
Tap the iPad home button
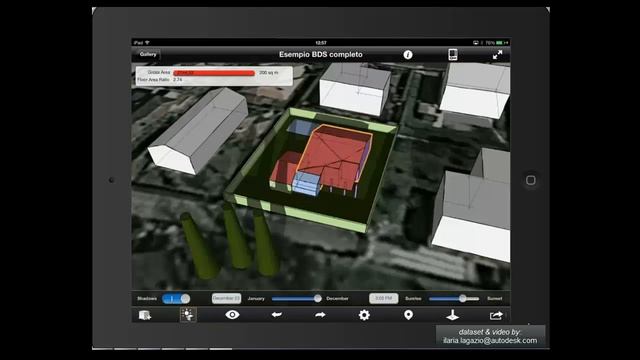(x=531, y=180)
